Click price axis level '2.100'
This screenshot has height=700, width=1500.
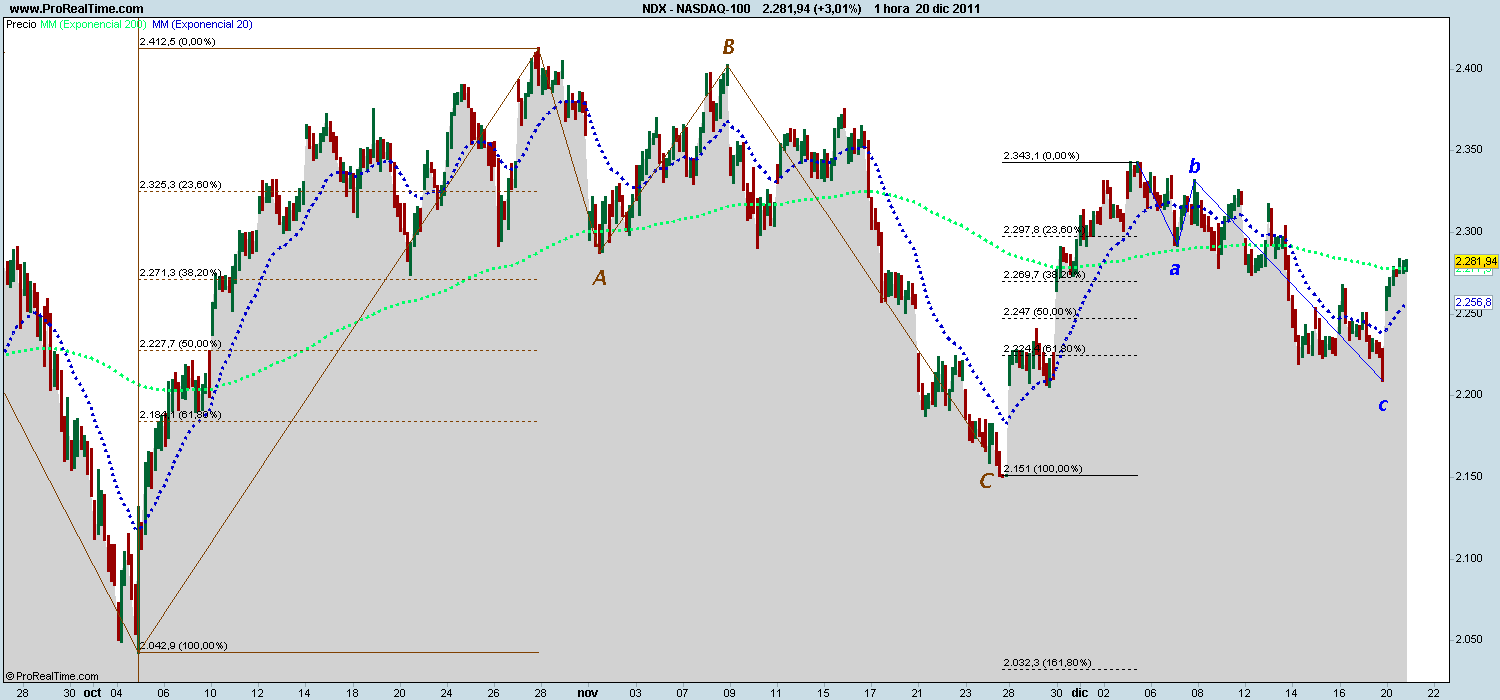point(1469,557)
